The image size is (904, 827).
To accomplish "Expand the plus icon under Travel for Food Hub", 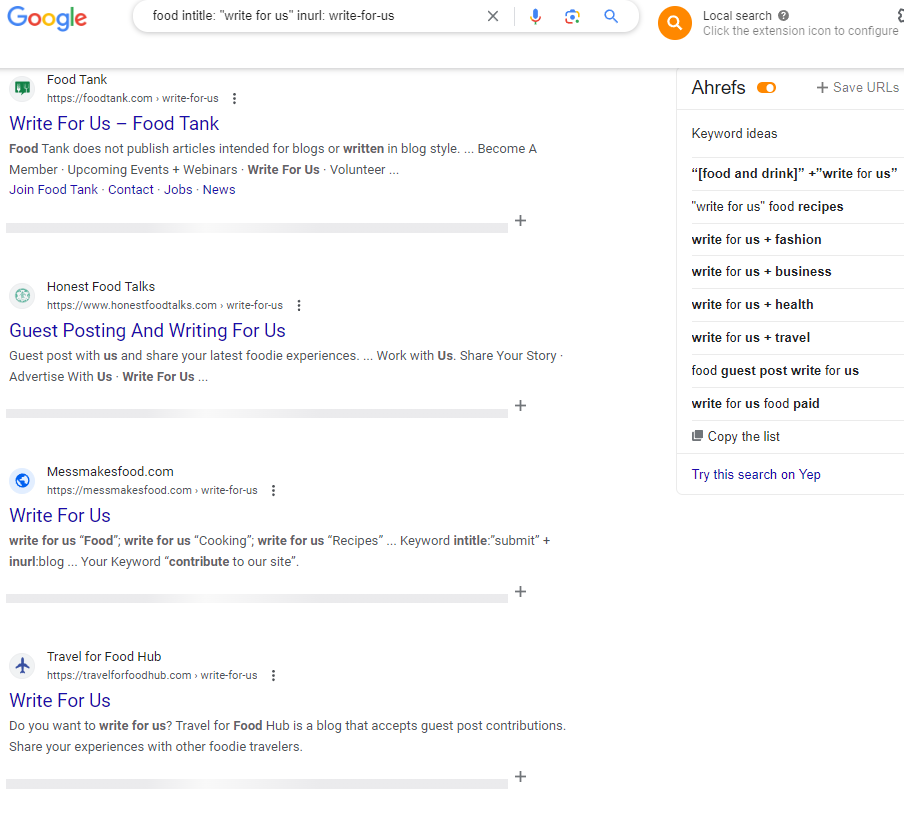I will (x=520, y=776).
